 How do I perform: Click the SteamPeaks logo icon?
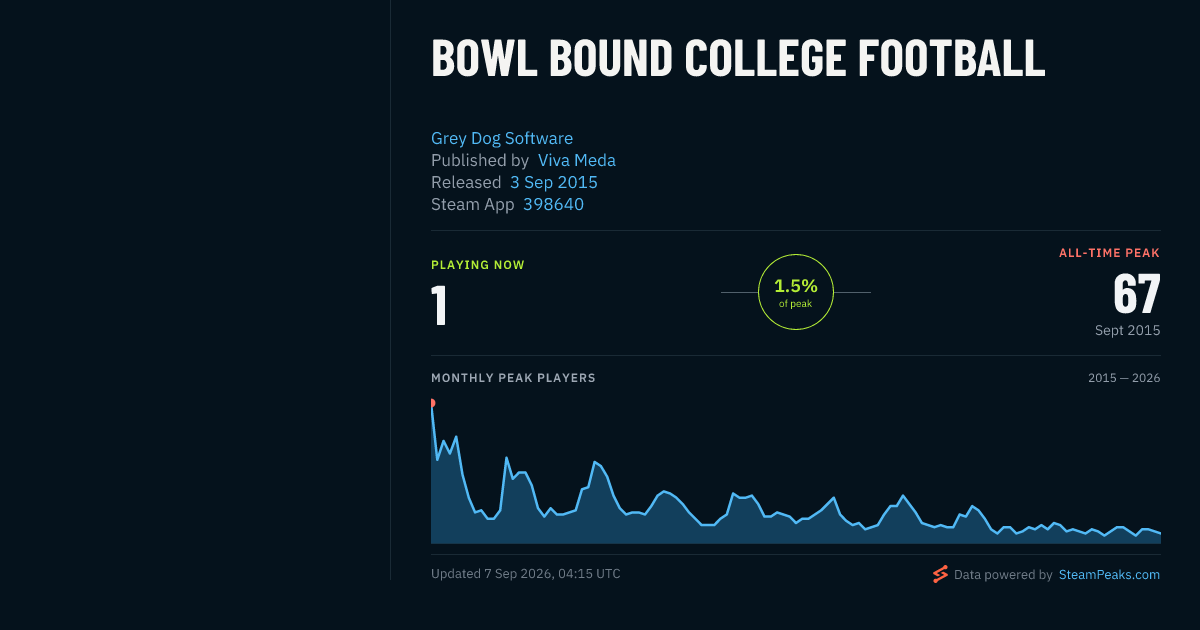click(x=940, y=574)
